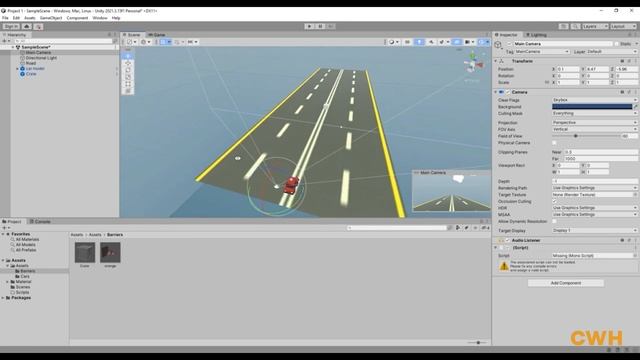This screenshot has height=360, width=640.
Task: Click the Sign in button
Action: click(11, 27)
